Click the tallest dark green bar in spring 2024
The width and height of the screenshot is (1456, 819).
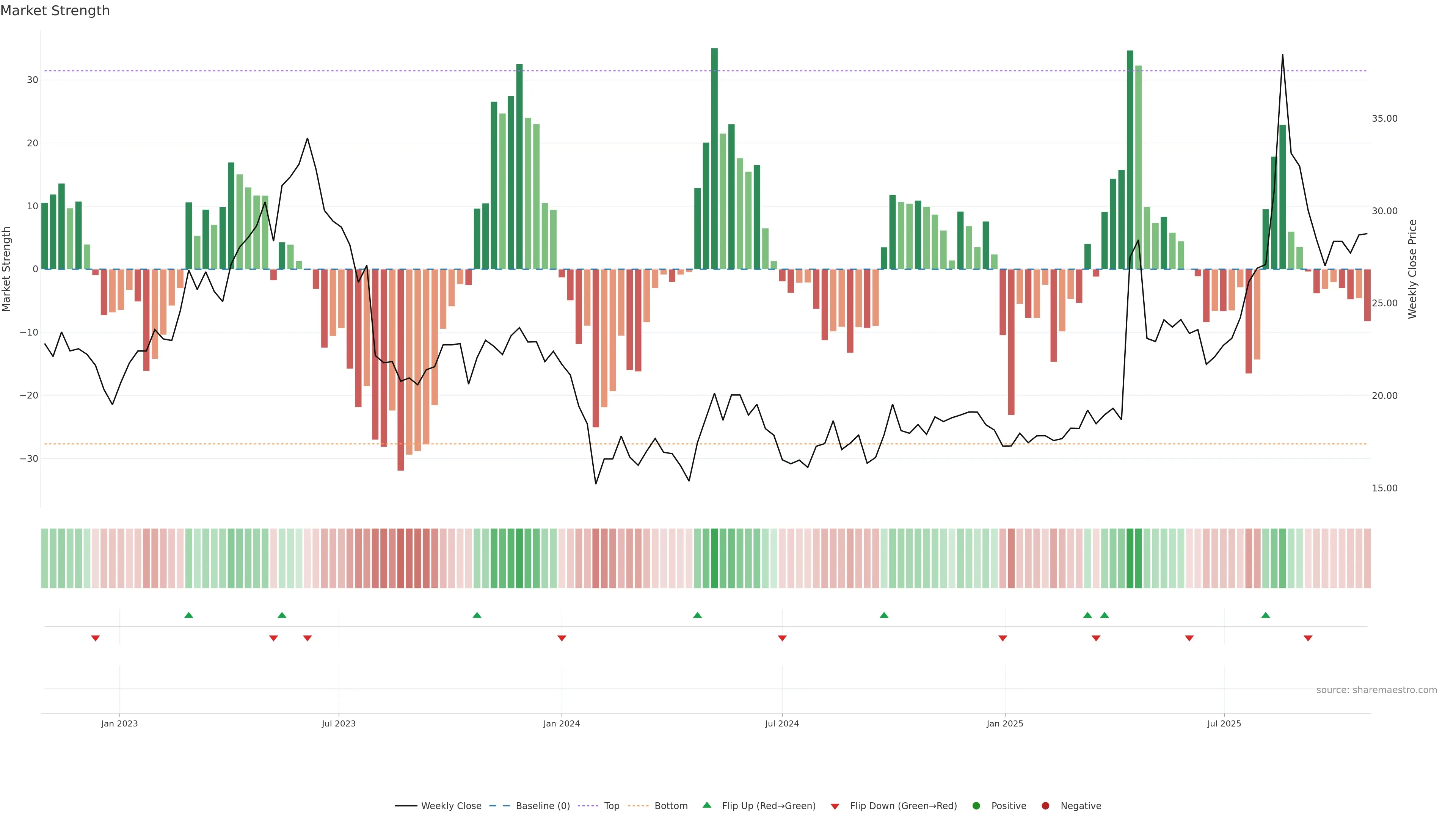coord(714,158)
